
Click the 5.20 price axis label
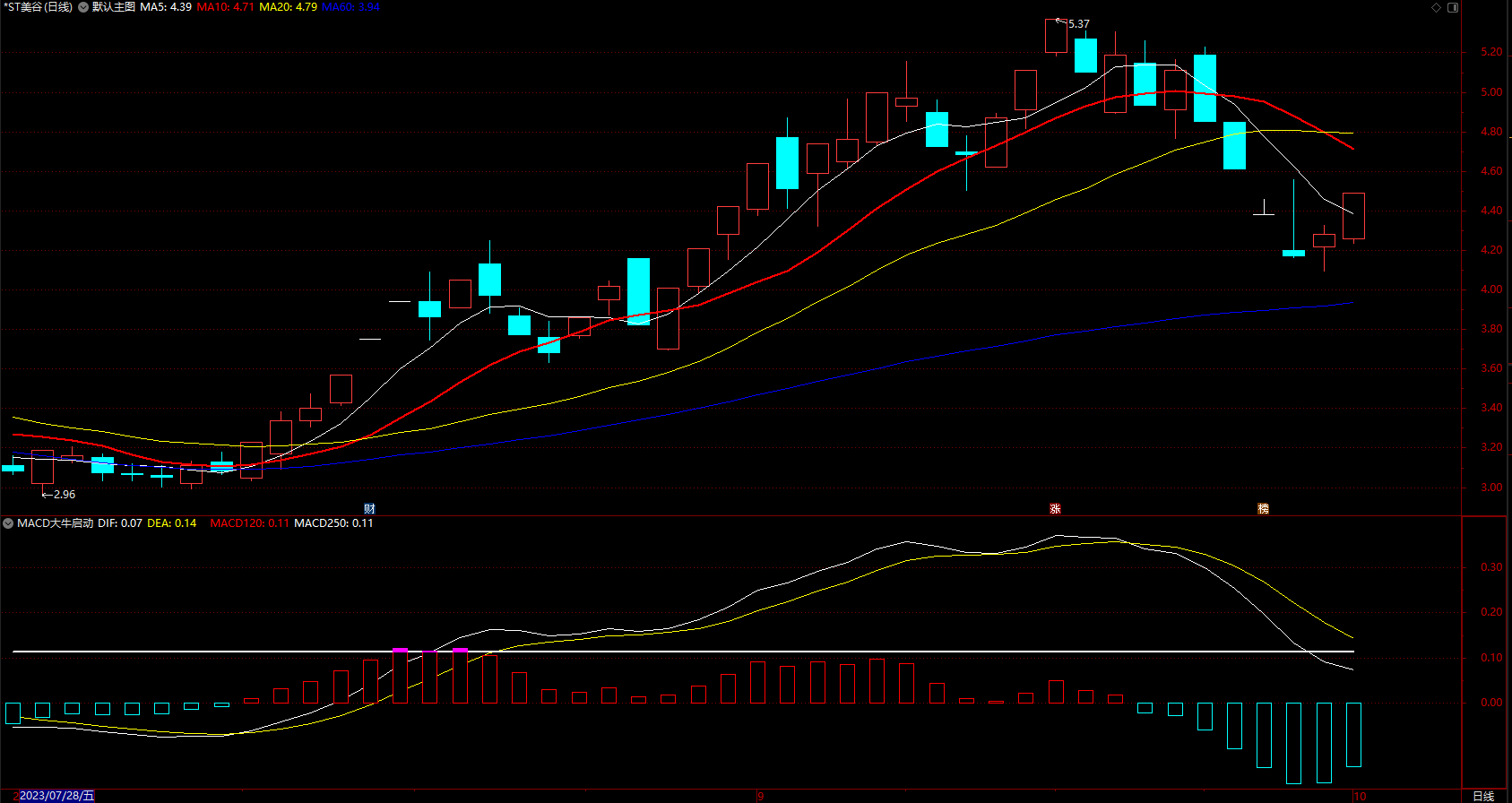point(1491,52)
